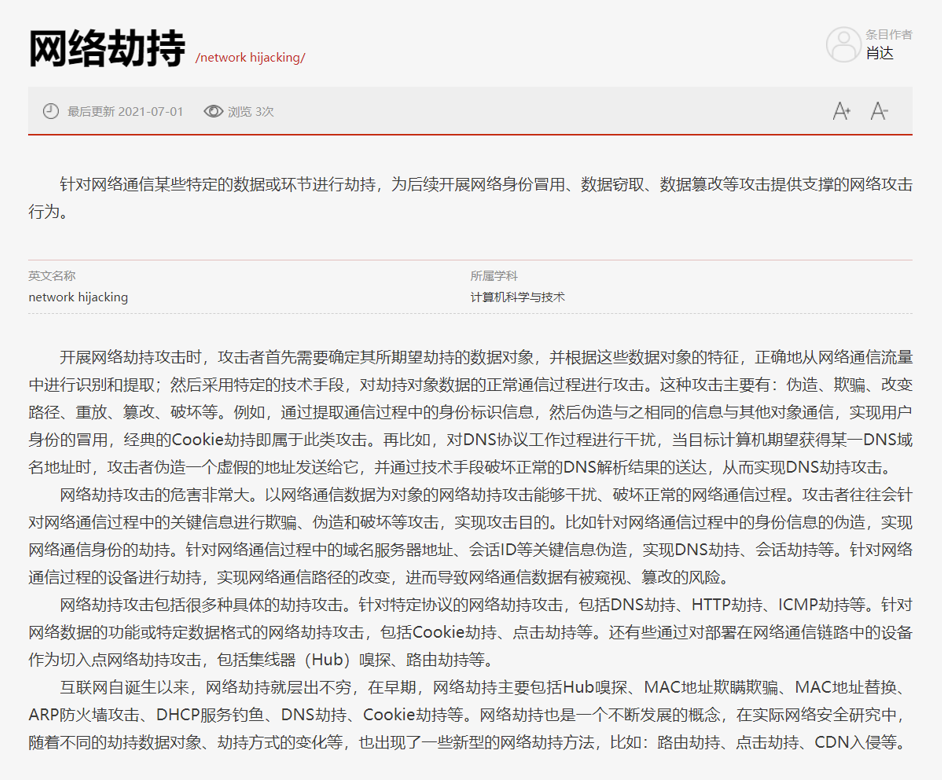The height and width of the screenshot is (780, 942).
Task: Click the red /network hijacking/ subtitle
Action: tap(250, 58)
